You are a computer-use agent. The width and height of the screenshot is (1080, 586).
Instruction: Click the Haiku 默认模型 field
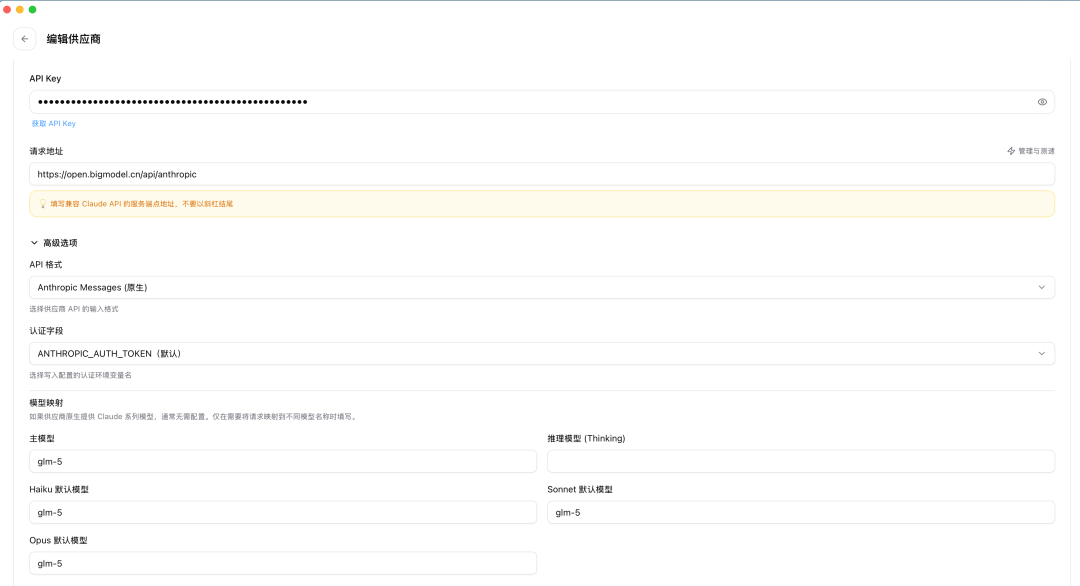(x=283, y=512)
